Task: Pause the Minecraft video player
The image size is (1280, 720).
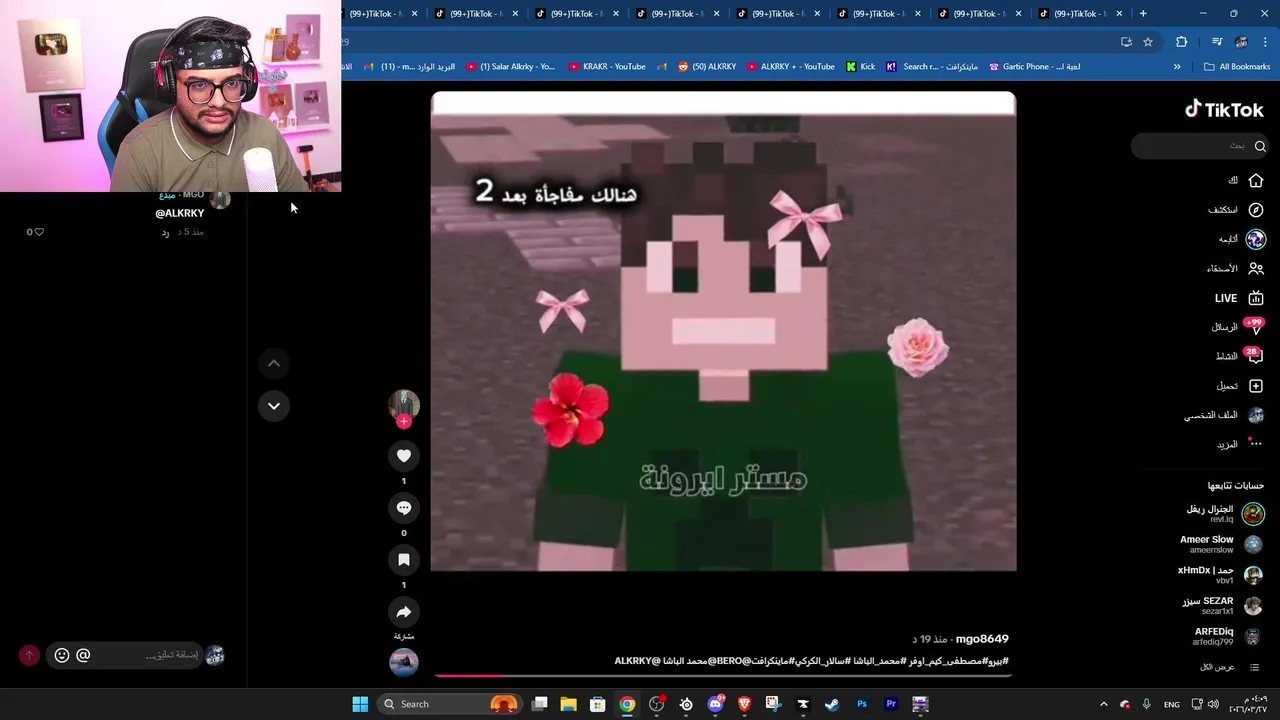Action: point(723,332)
